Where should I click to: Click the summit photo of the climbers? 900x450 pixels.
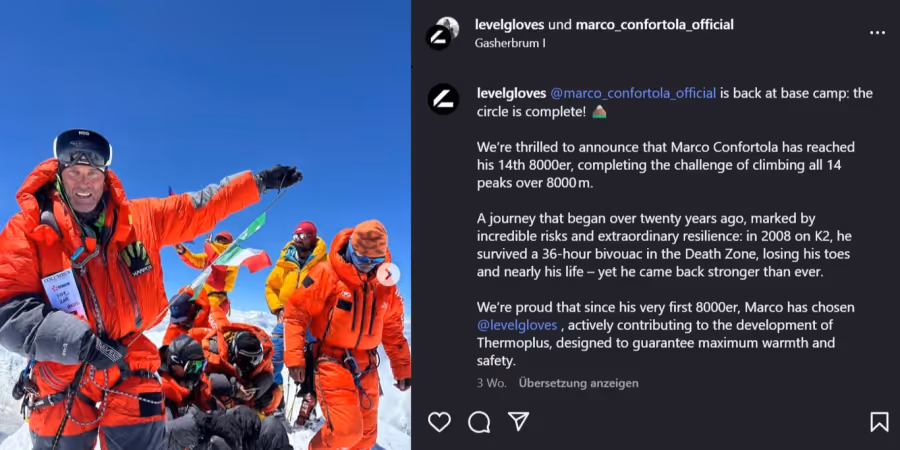(205, 225)
